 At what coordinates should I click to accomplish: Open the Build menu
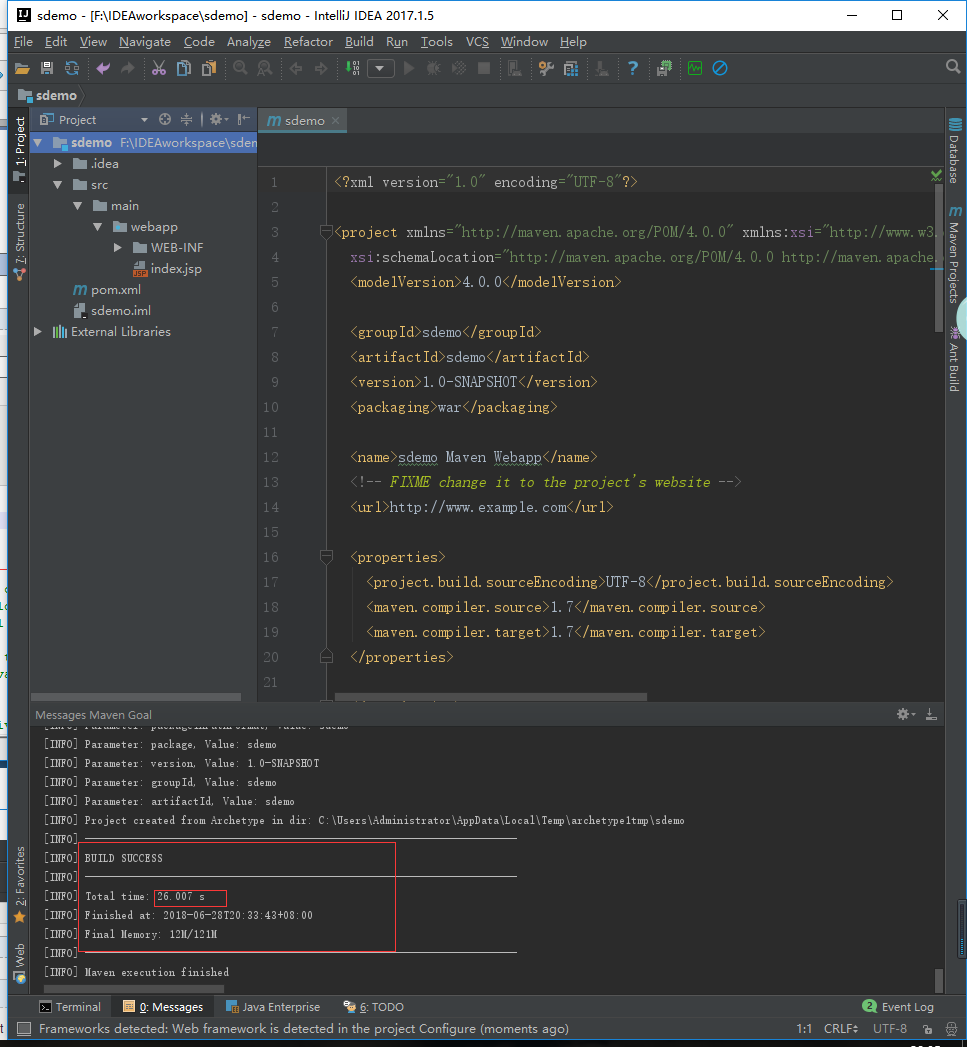[x=359, y=41]
